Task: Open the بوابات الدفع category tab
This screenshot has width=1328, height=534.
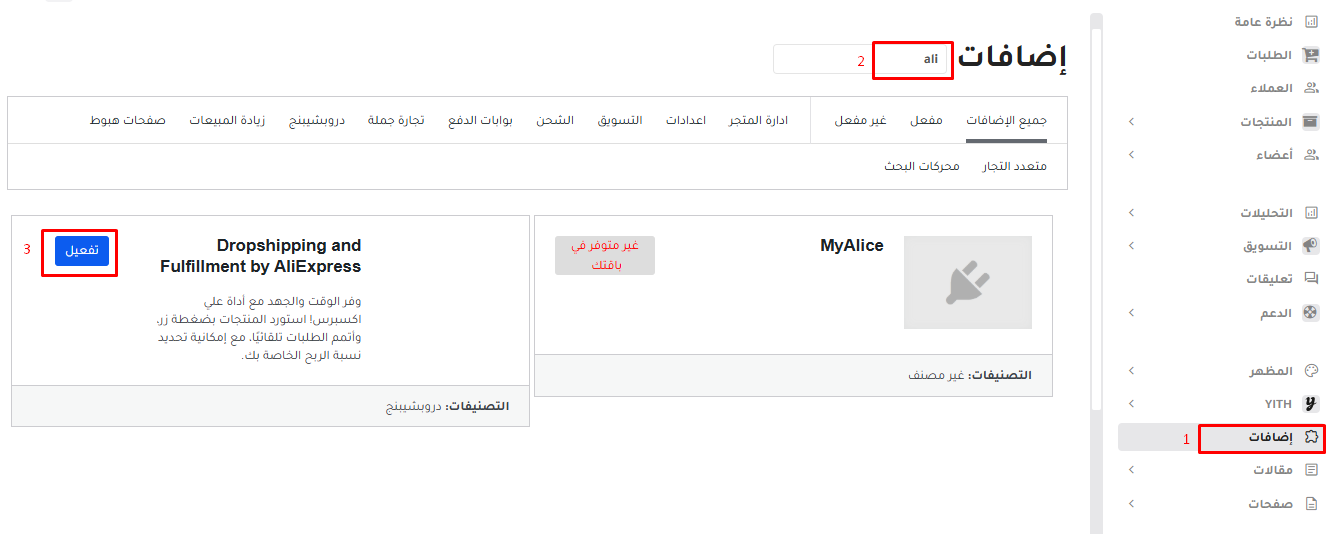Action: [x=481, y=121]
